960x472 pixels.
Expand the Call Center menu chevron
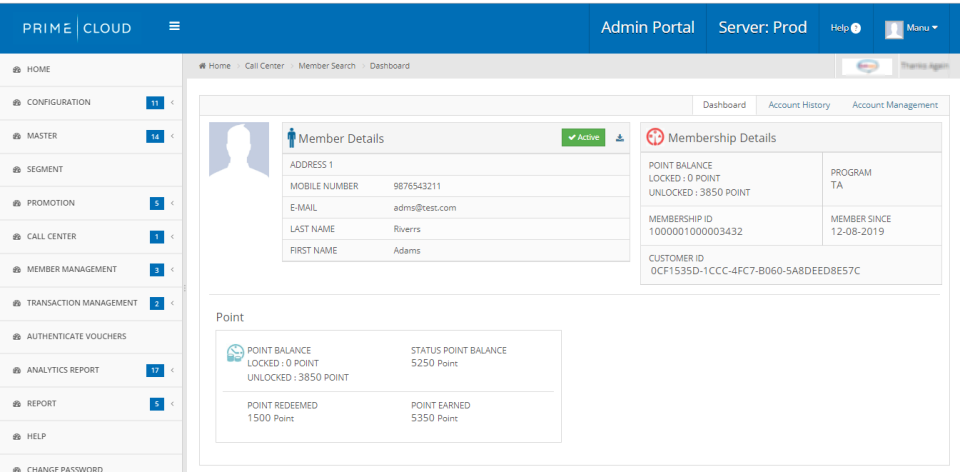(x=173, y=236)
